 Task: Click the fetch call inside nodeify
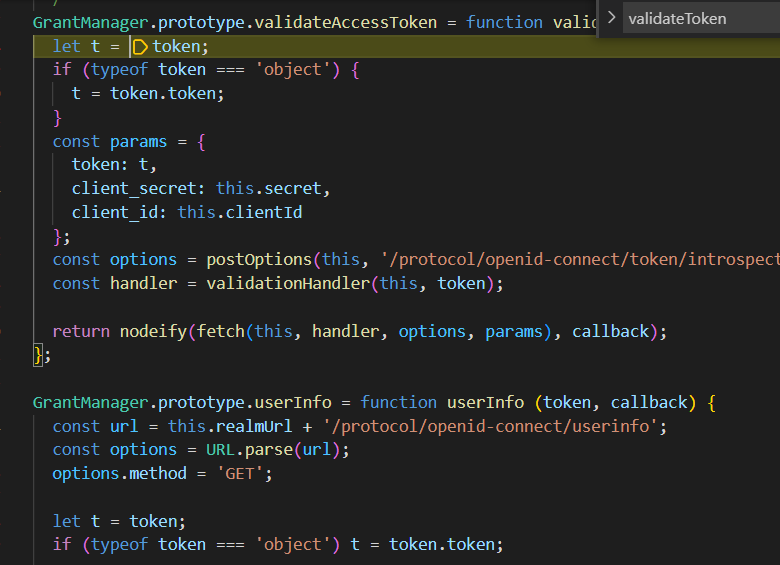[221, 331]
